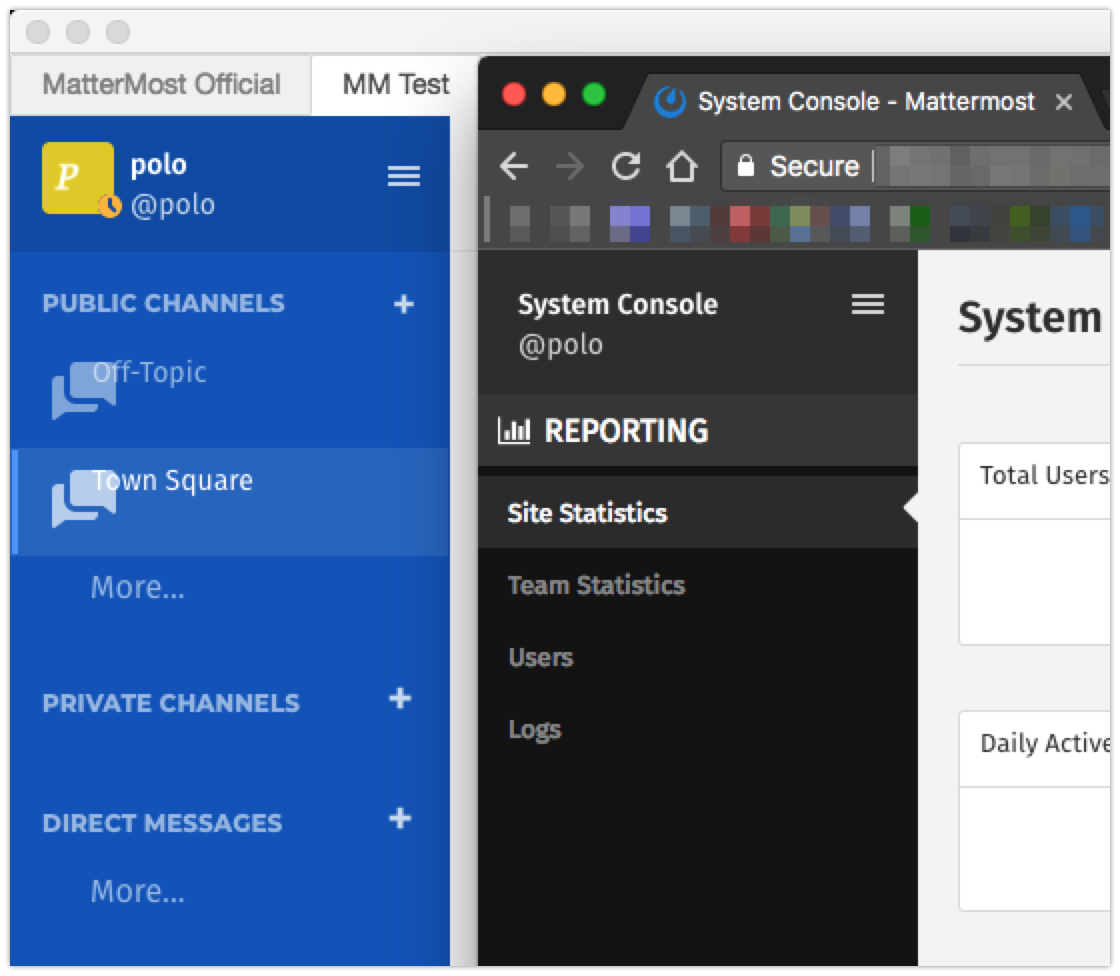Click the Secure padlock icon
1120x976 pixels.
[746, 166]
